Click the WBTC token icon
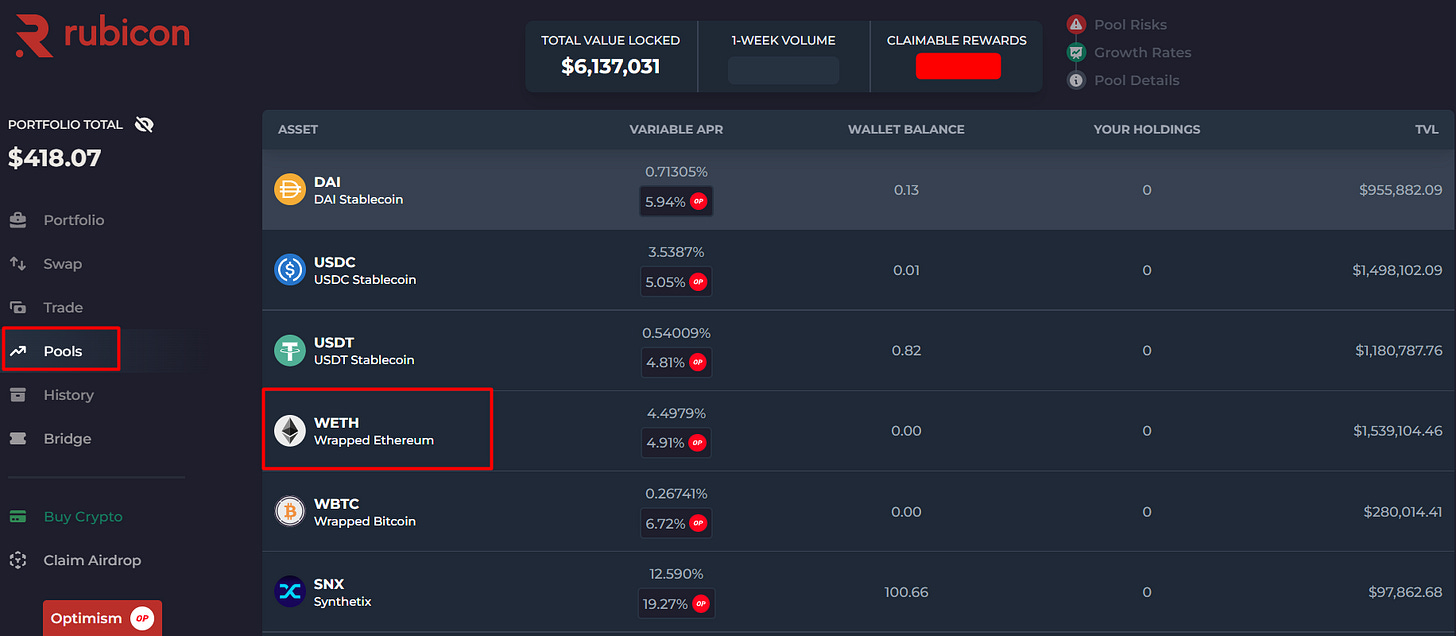 (x=290, y=511)
